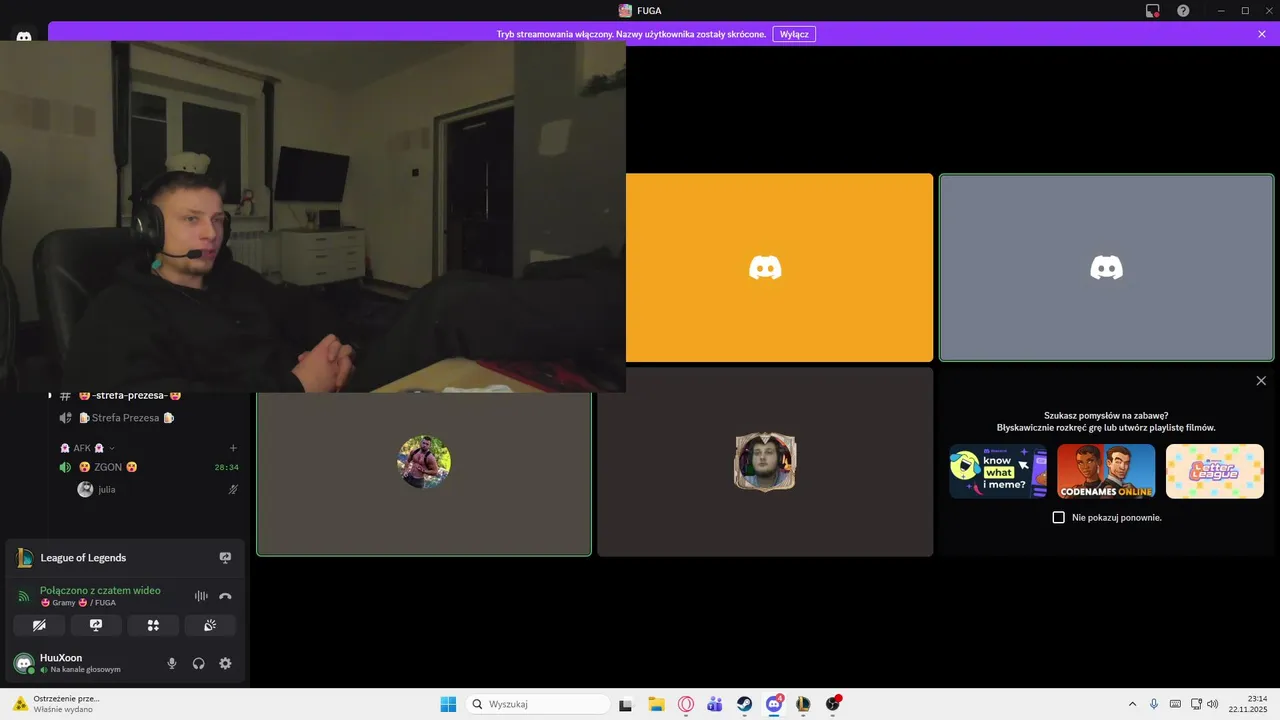1280x720 pixels.
Task: Click the HuuXoon user avatar
Action: [x=23, y=663]
